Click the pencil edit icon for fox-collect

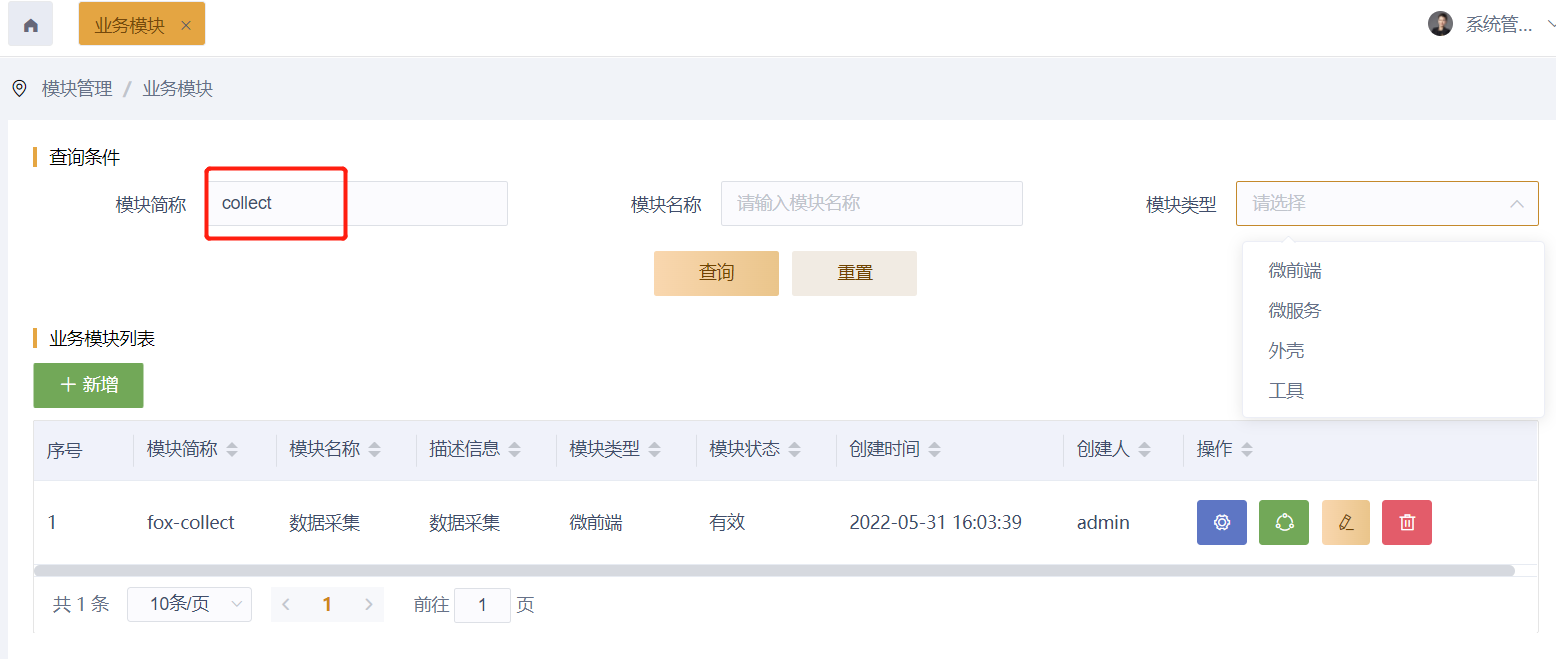1346,522
